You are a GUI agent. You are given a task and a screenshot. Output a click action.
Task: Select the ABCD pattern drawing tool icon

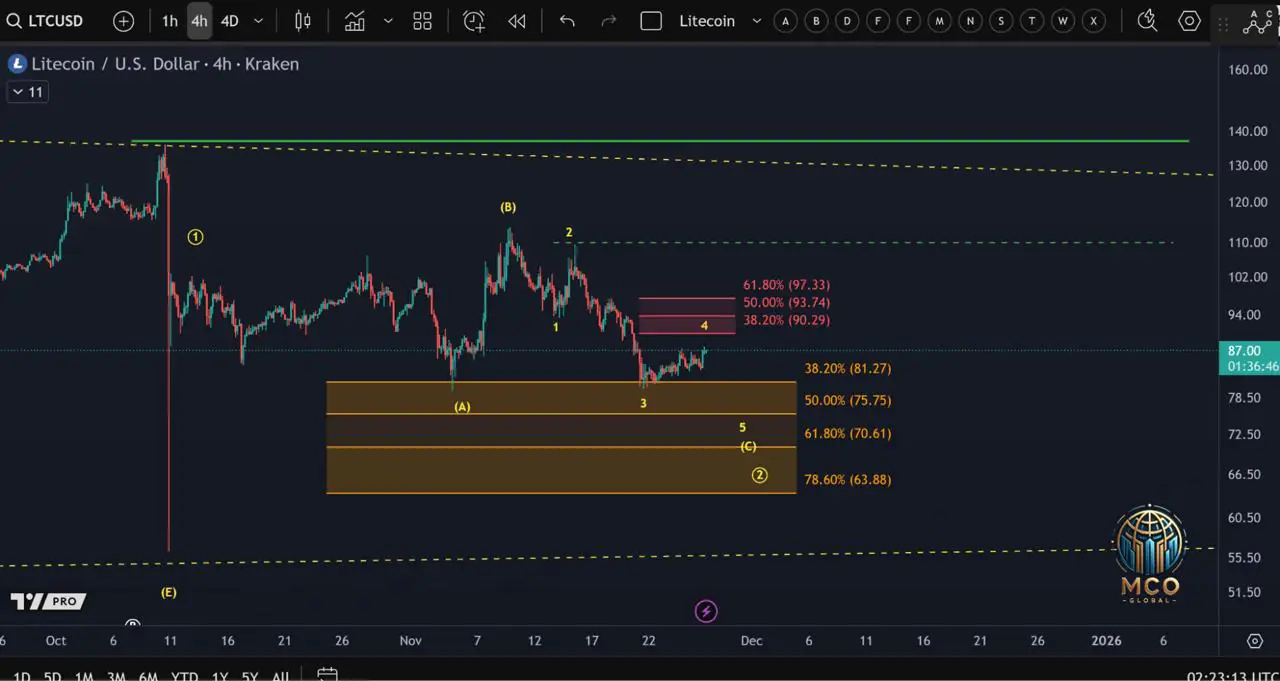tap(1256, 22)
